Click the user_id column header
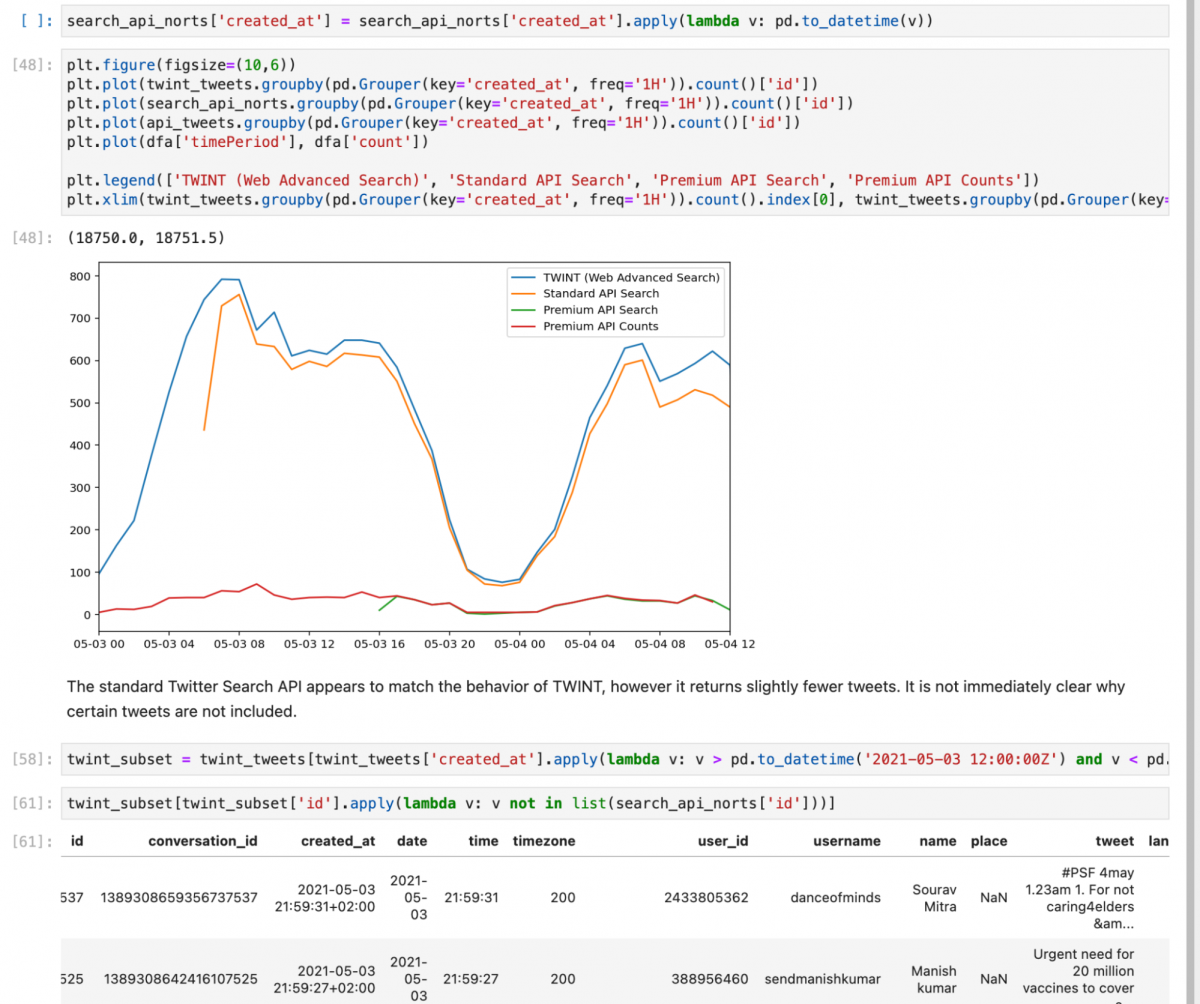This screenshot has height=1004, width=1200. 722,841
